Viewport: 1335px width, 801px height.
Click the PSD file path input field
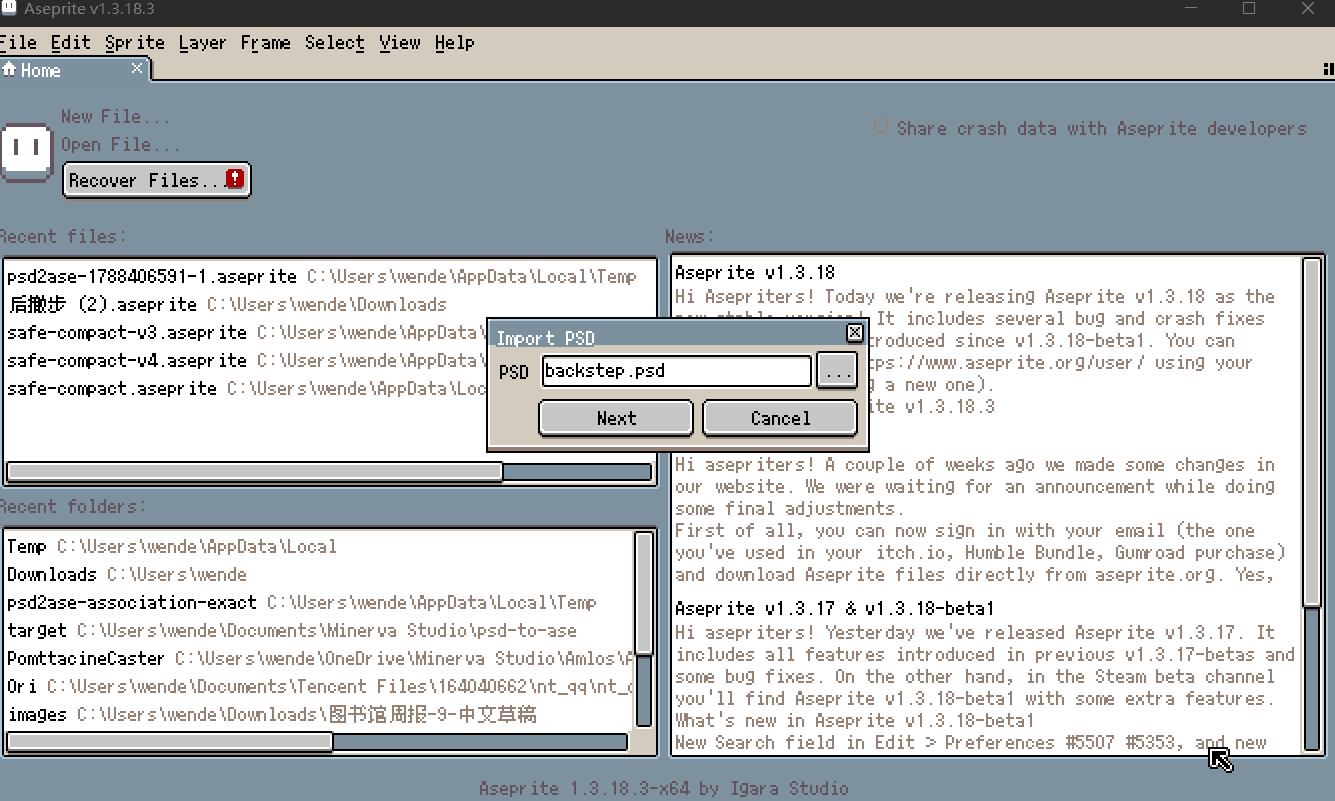tap(676, 371)
